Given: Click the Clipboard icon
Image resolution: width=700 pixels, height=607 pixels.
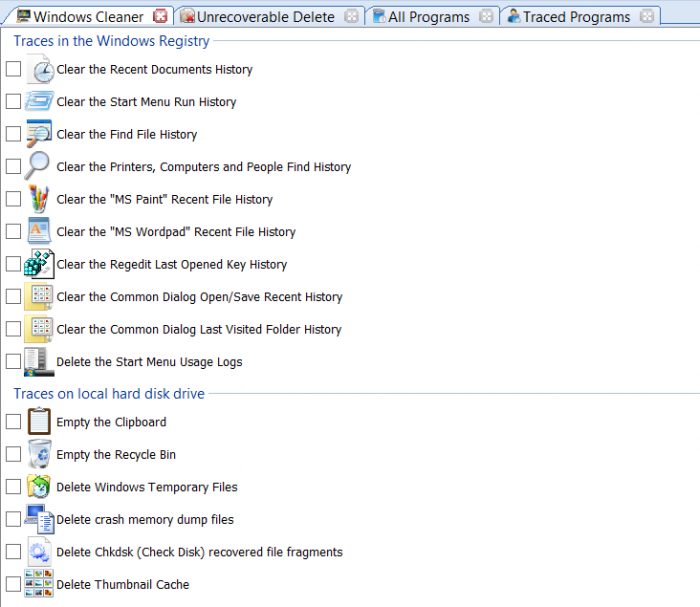Looking at the screenshot, I should tap(39, 421).
